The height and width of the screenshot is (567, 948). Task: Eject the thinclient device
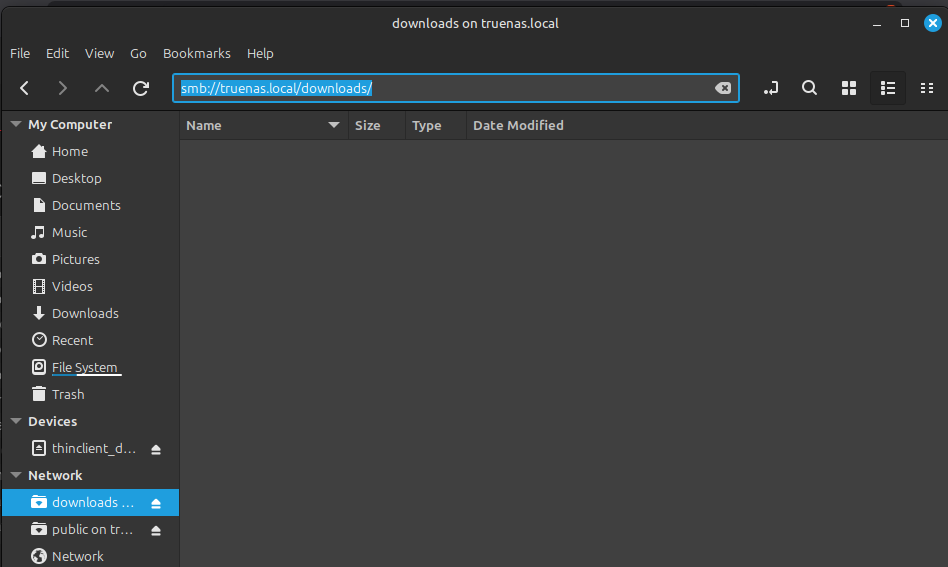156,449
